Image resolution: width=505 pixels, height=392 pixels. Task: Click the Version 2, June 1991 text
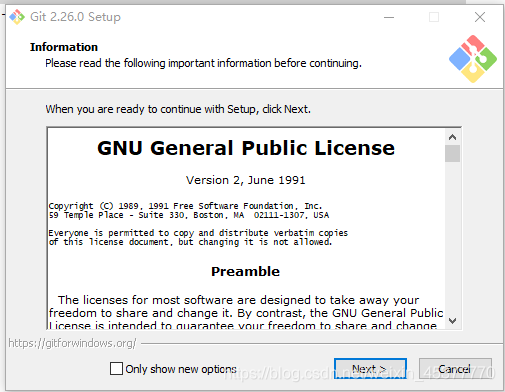tap(246, 180)
